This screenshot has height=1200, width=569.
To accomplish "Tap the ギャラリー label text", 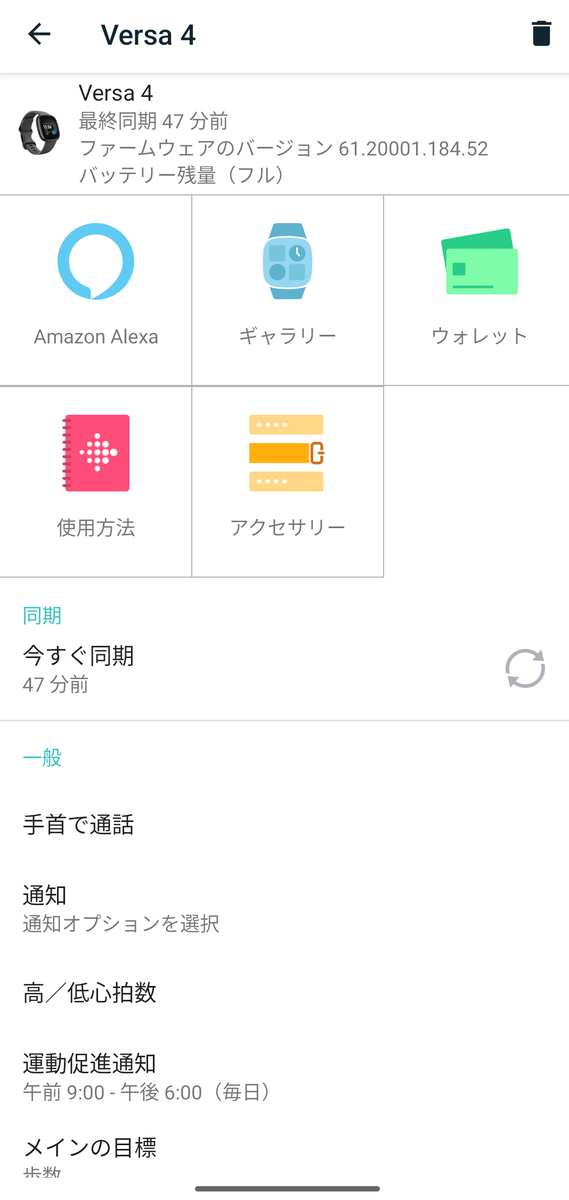I will pyautogui.click(x=288, y=336).
